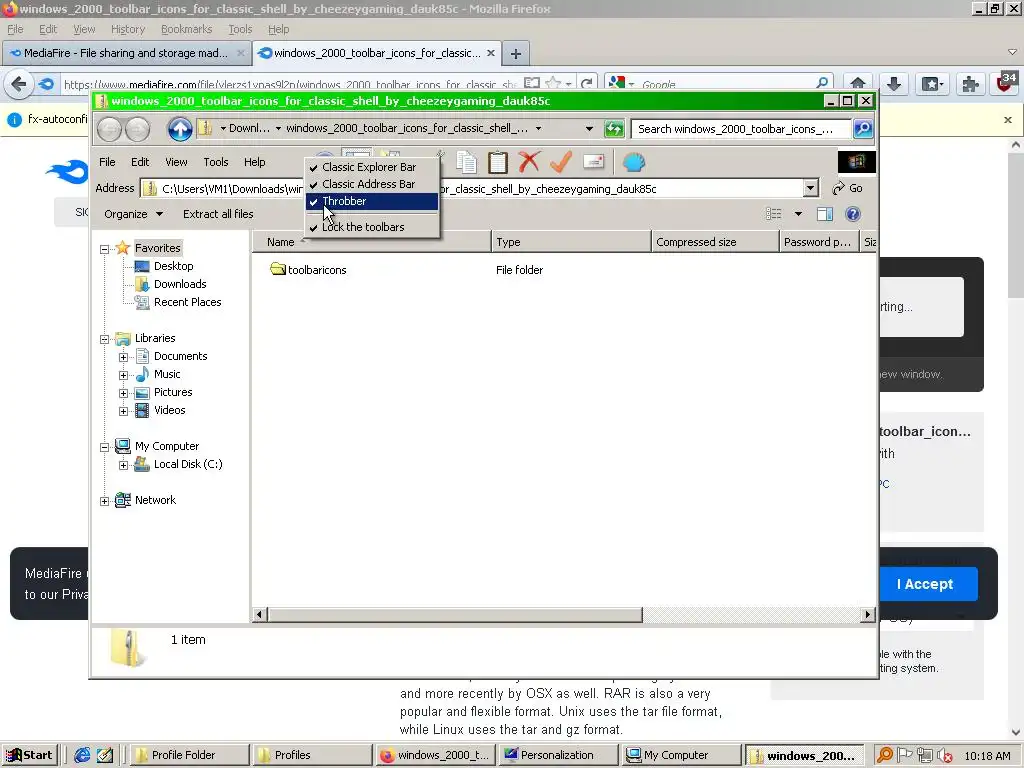Expand the Pictures library node
The height and width of the screenshot is (768, 1024).
coord(123,393)
